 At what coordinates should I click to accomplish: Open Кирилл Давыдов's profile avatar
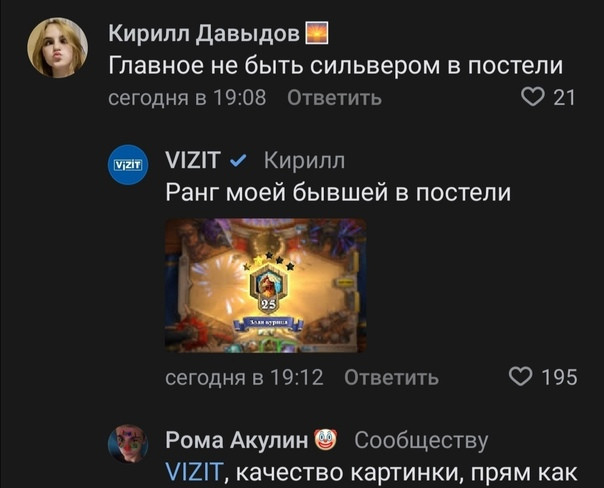coord(57,47)
